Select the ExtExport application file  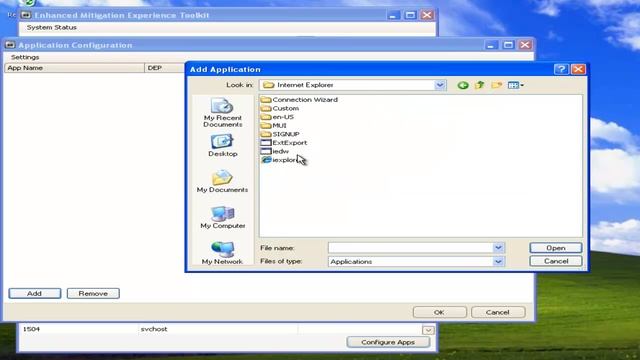[x=284, y=142]
